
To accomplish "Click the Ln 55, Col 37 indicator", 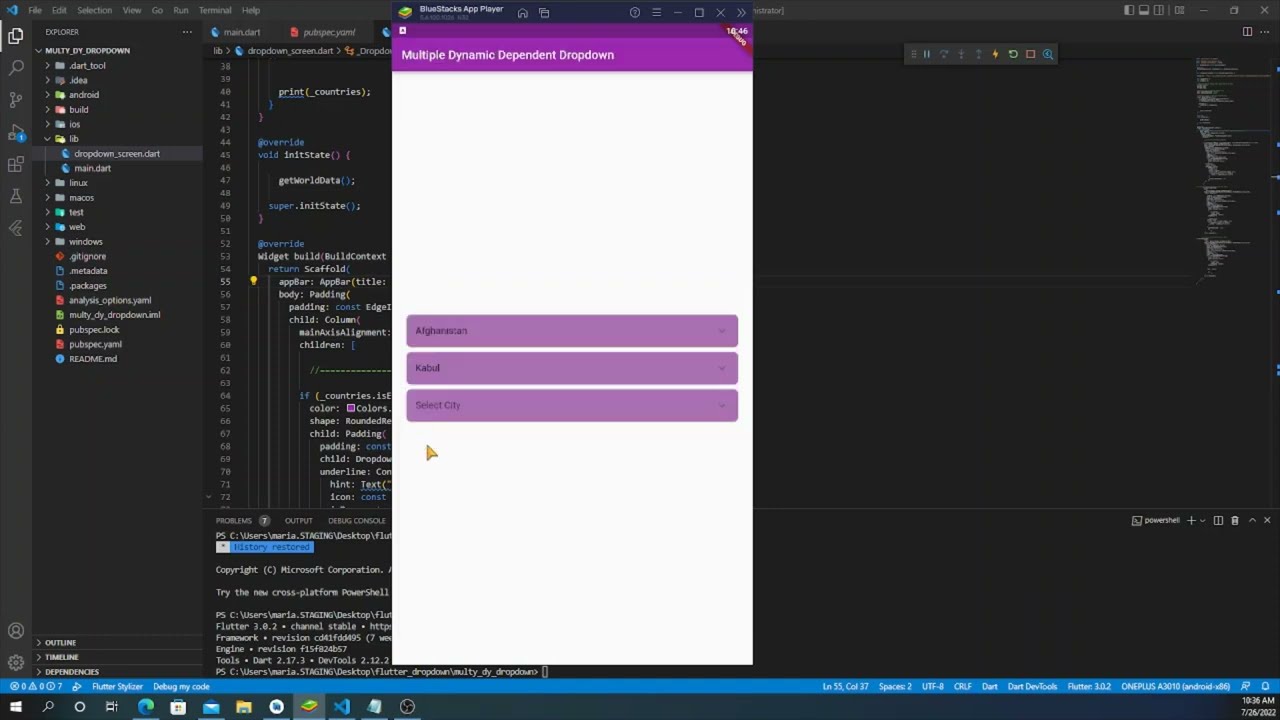I will [845, 687].
